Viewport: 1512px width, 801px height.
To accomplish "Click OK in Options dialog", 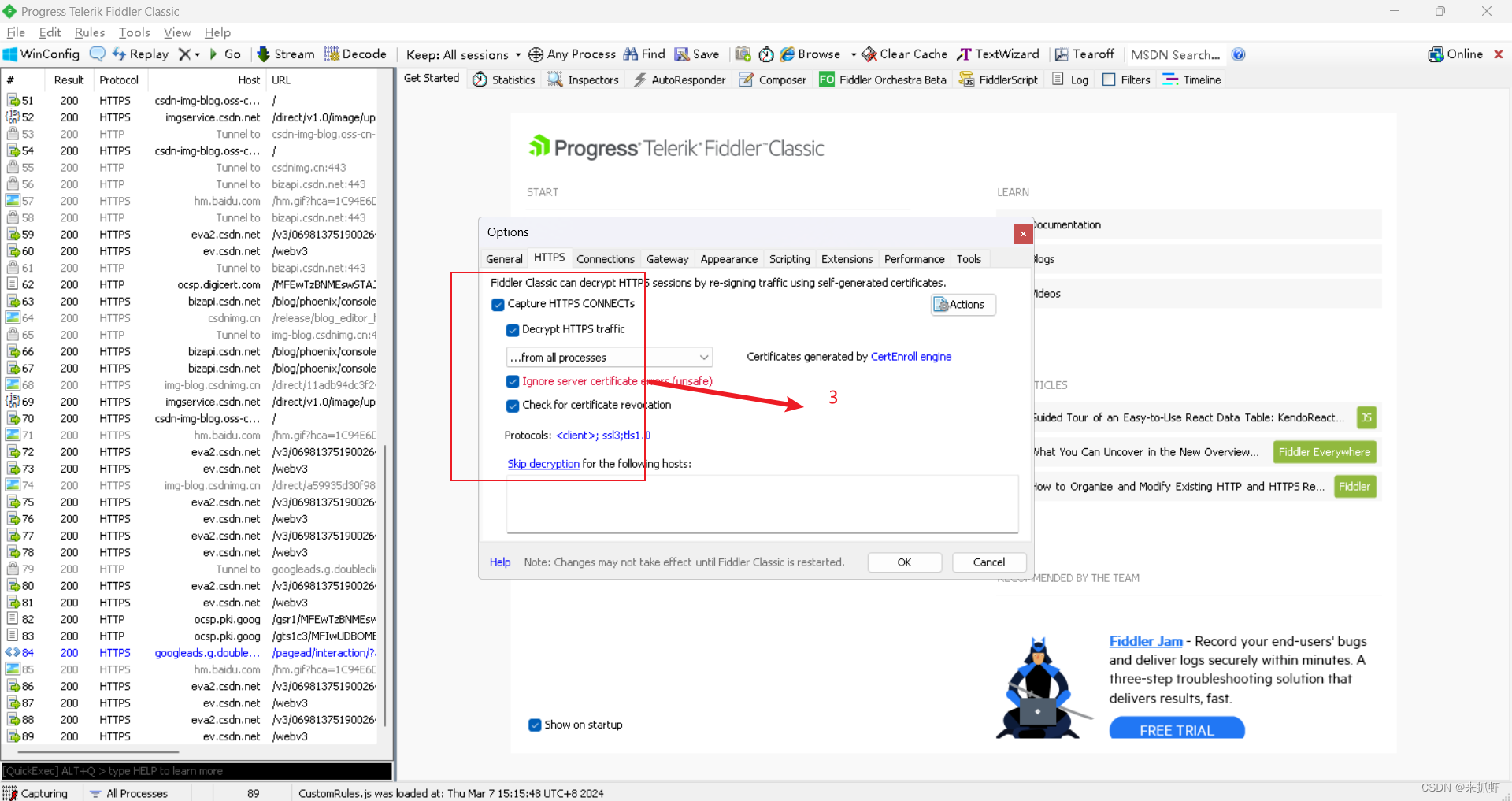I will [904, 562].
